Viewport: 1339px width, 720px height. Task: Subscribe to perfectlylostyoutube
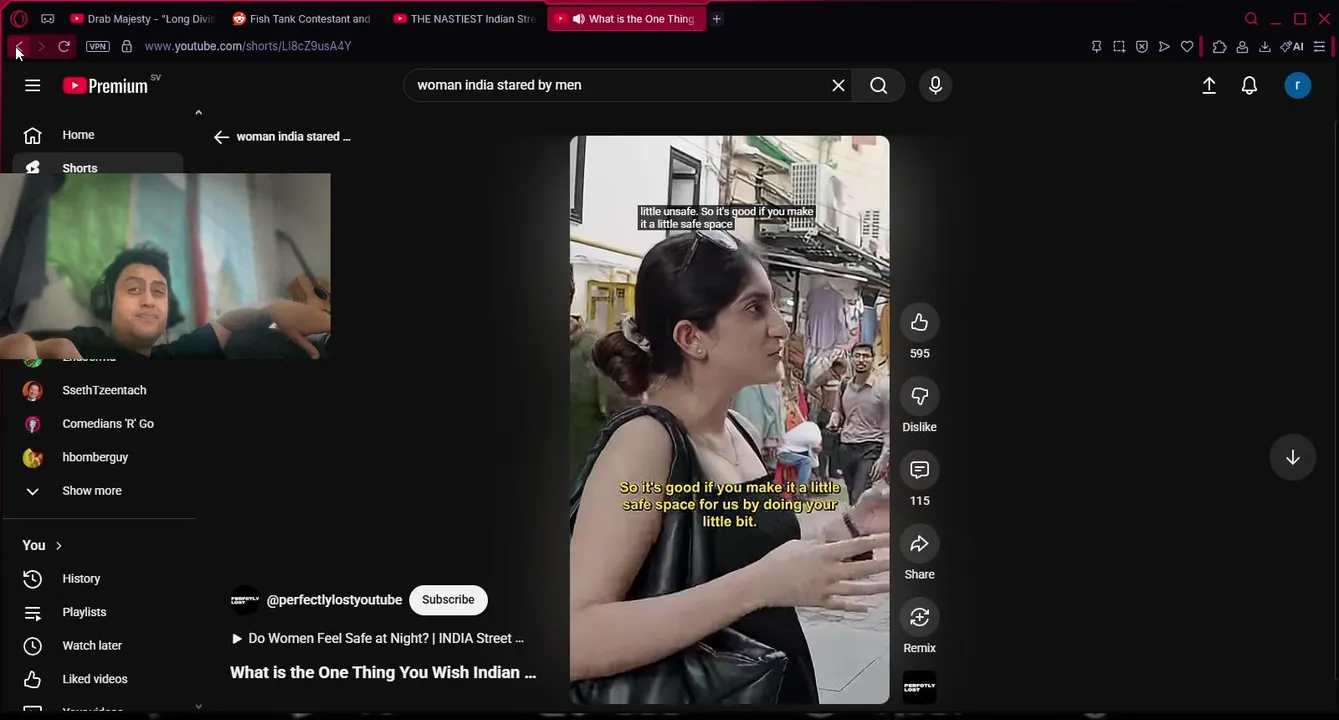pyautogui.click(x=448, y=600)
